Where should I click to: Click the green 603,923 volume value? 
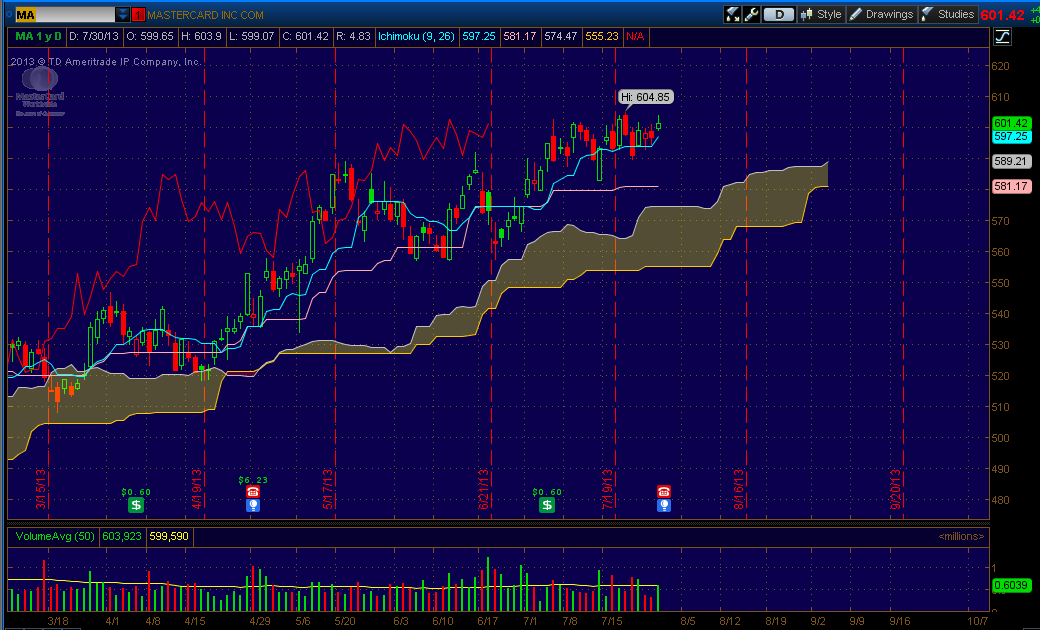point(122,536)
